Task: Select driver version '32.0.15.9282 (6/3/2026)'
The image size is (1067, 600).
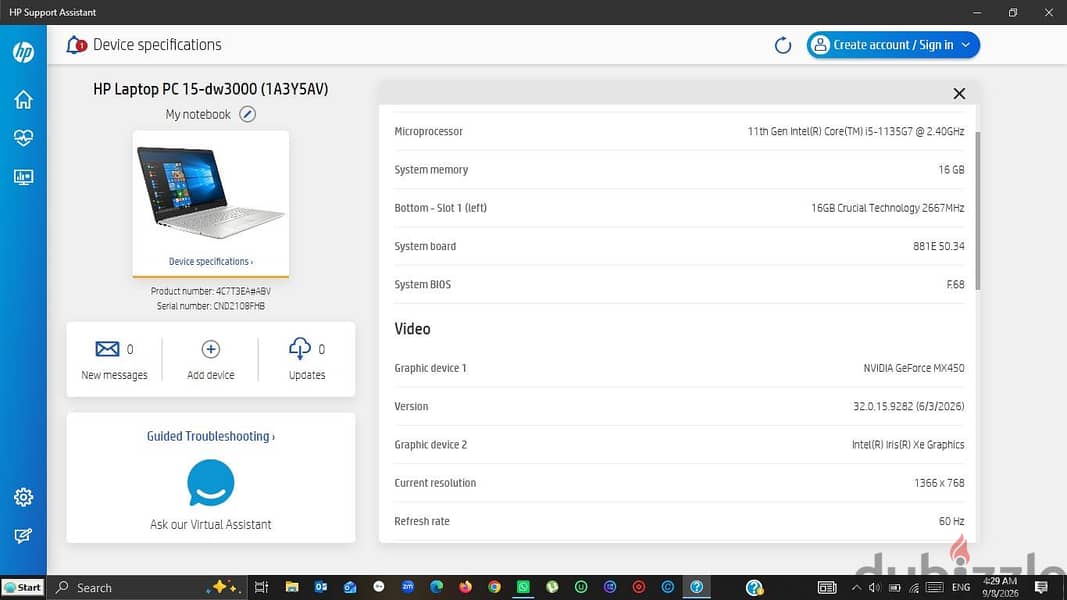Action: (908, 406)
